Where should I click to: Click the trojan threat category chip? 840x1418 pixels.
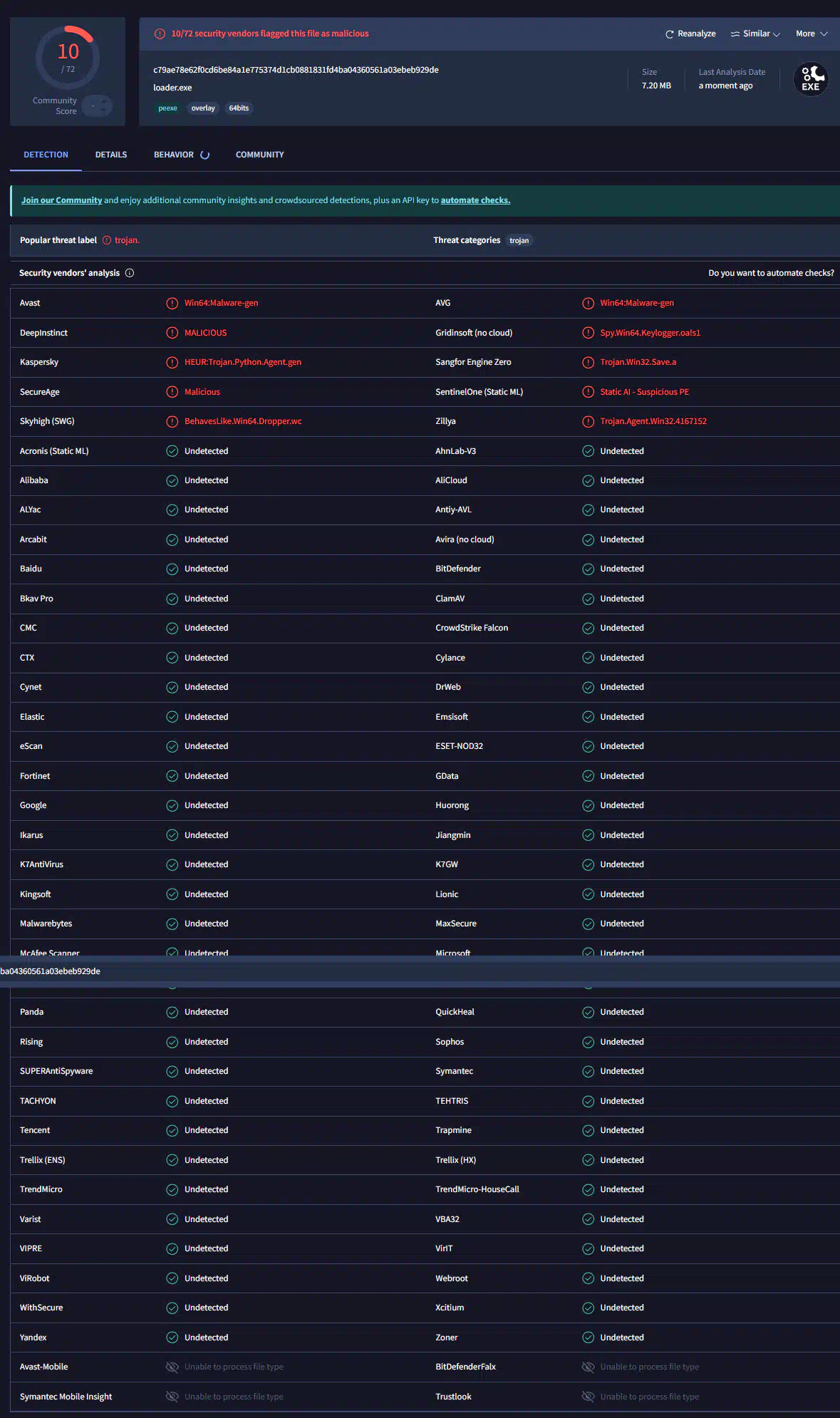519,240
